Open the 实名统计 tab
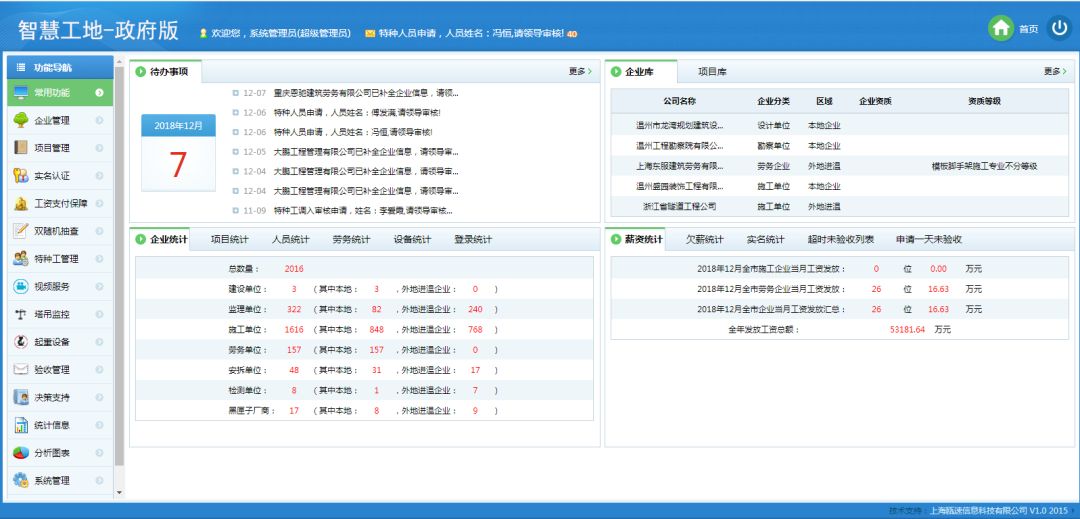This screenshot has height=519, width=1080. point(765,240)
